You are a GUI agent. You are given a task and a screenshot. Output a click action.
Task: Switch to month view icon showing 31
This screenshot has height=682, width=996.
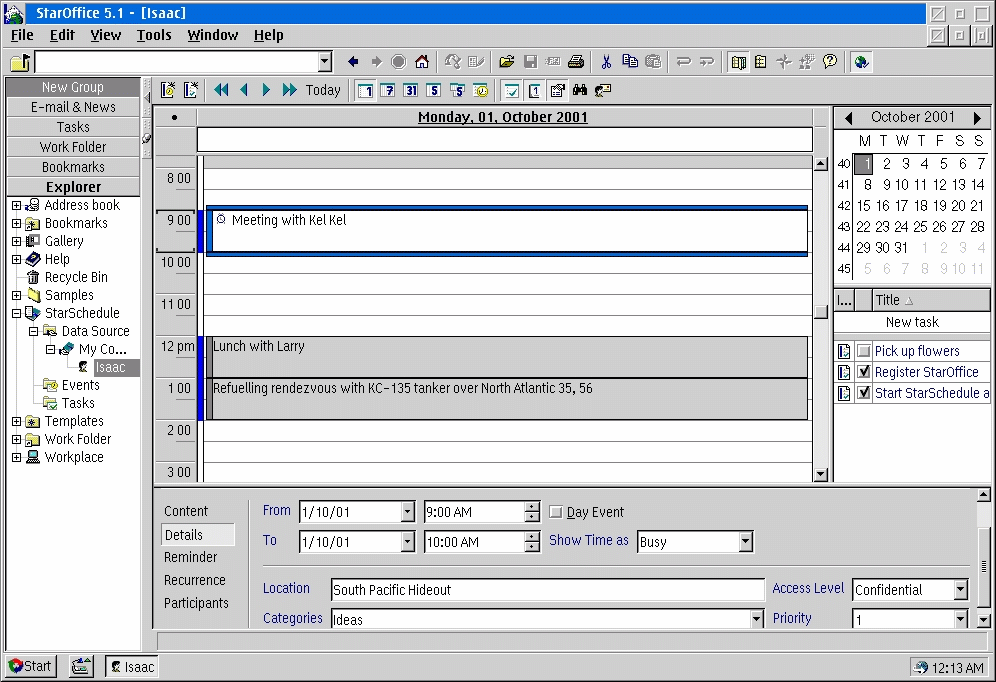(x=411, y=90)
